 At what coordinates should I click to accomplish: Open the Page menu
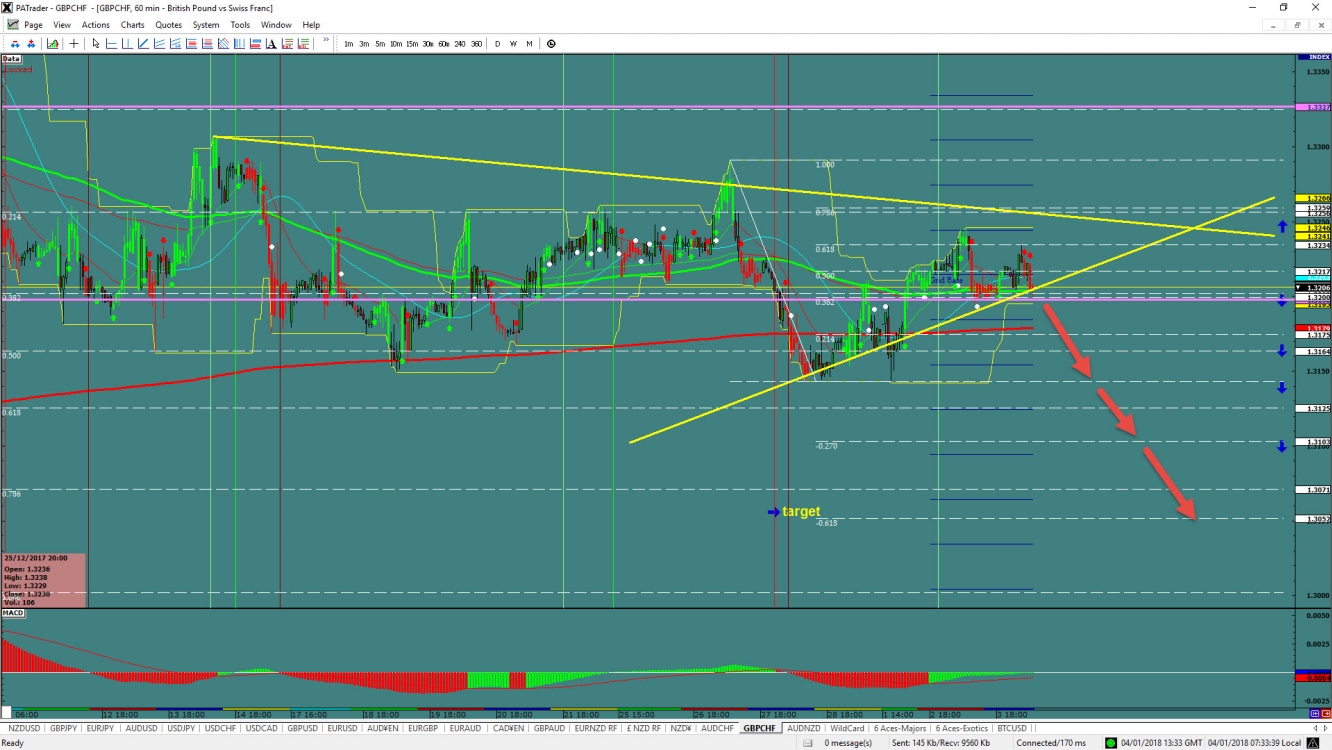pos(33,25)
